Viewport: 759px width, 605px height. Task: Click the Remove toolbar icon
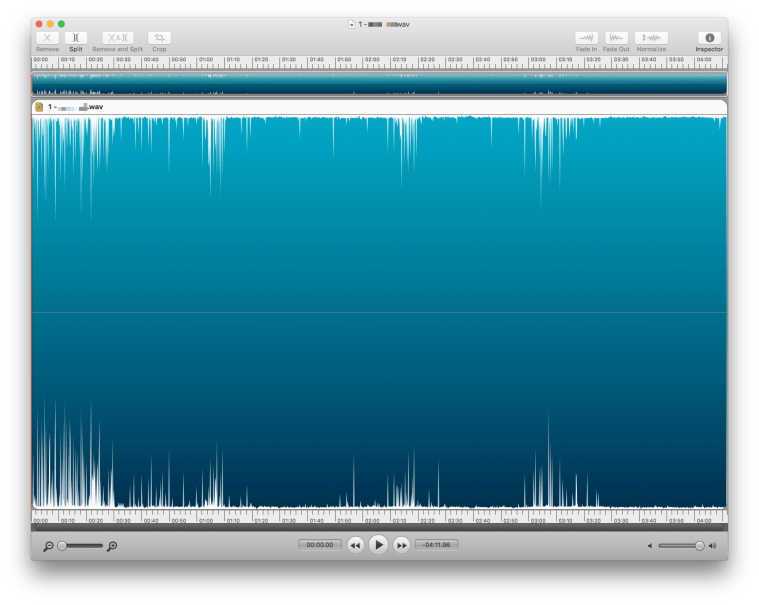coord(47,38)
